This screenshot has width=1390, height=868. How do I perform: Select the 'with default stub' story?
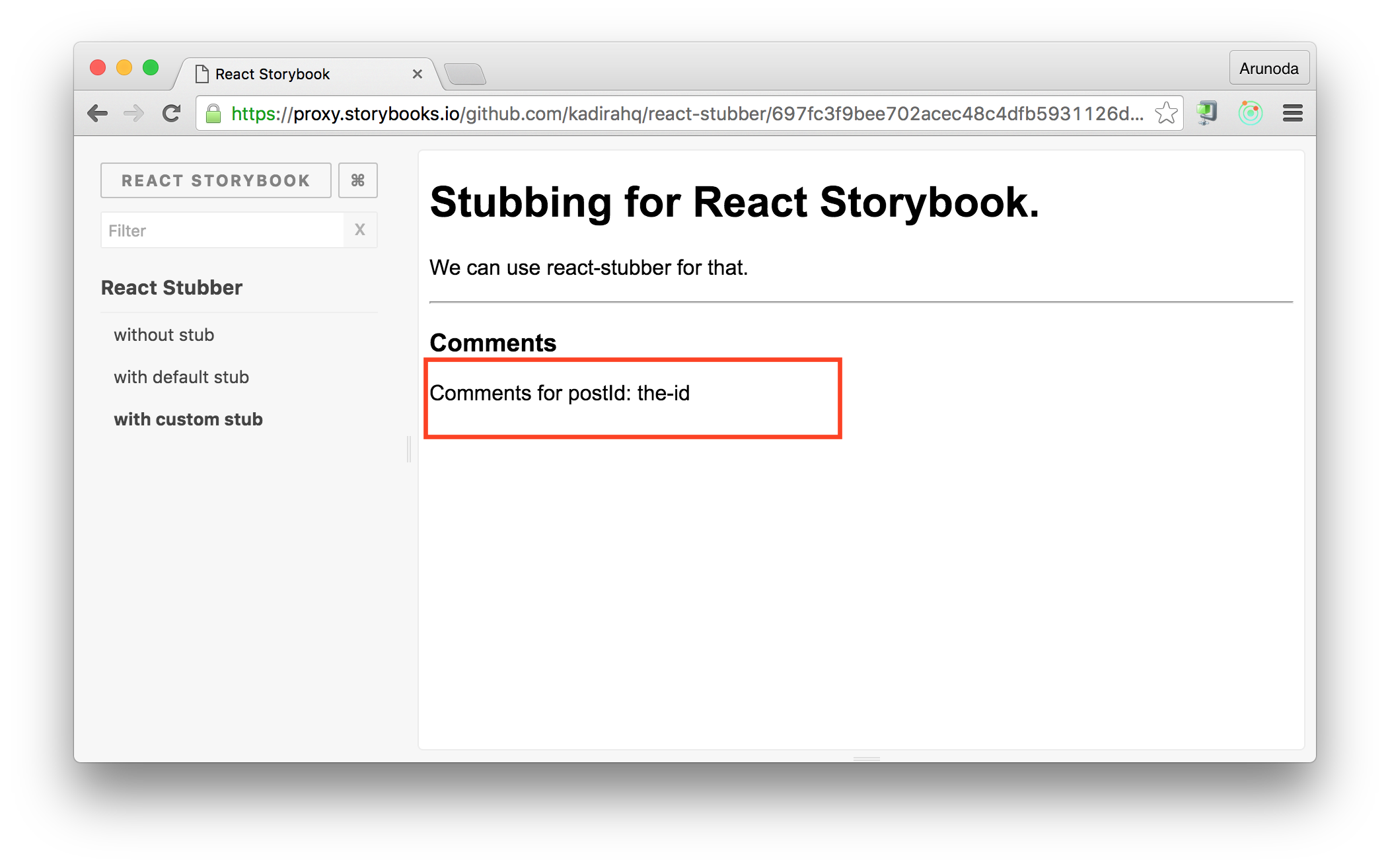pos(181,377)
